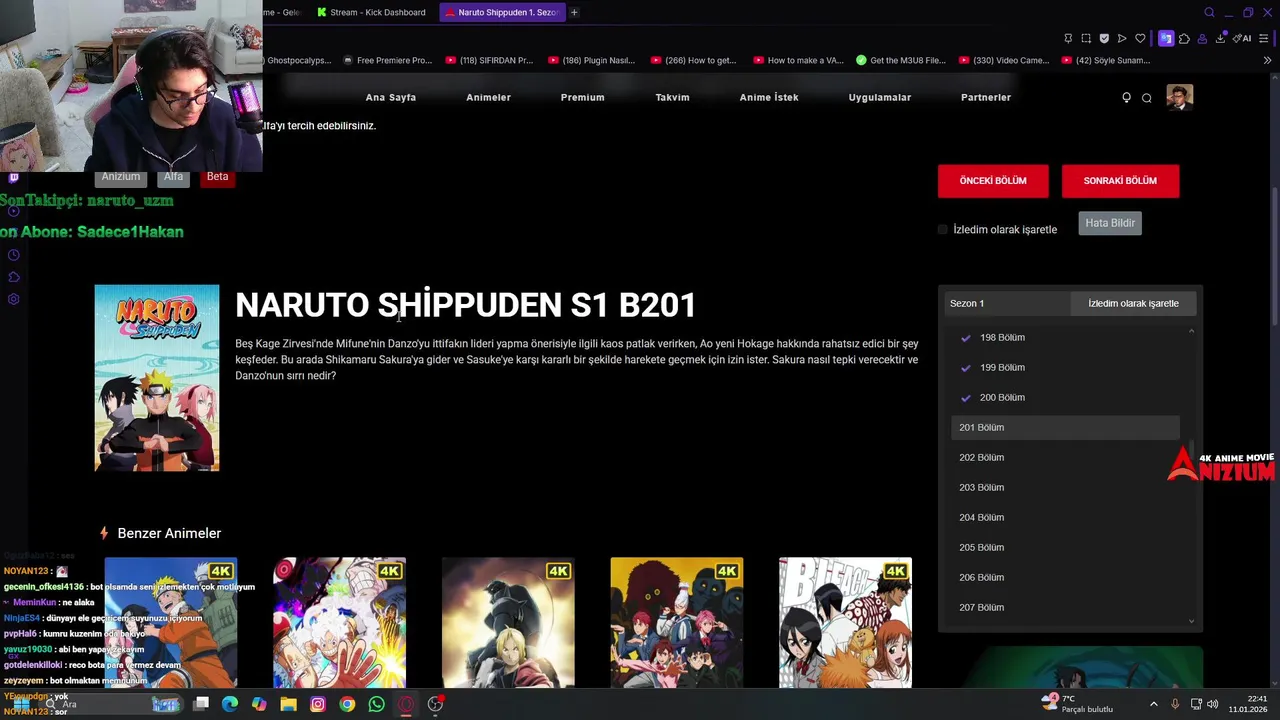This screenshot has width=1280, height=720.
Task: Open the Naruto Shippuden poster image
Action: (157, 378)
